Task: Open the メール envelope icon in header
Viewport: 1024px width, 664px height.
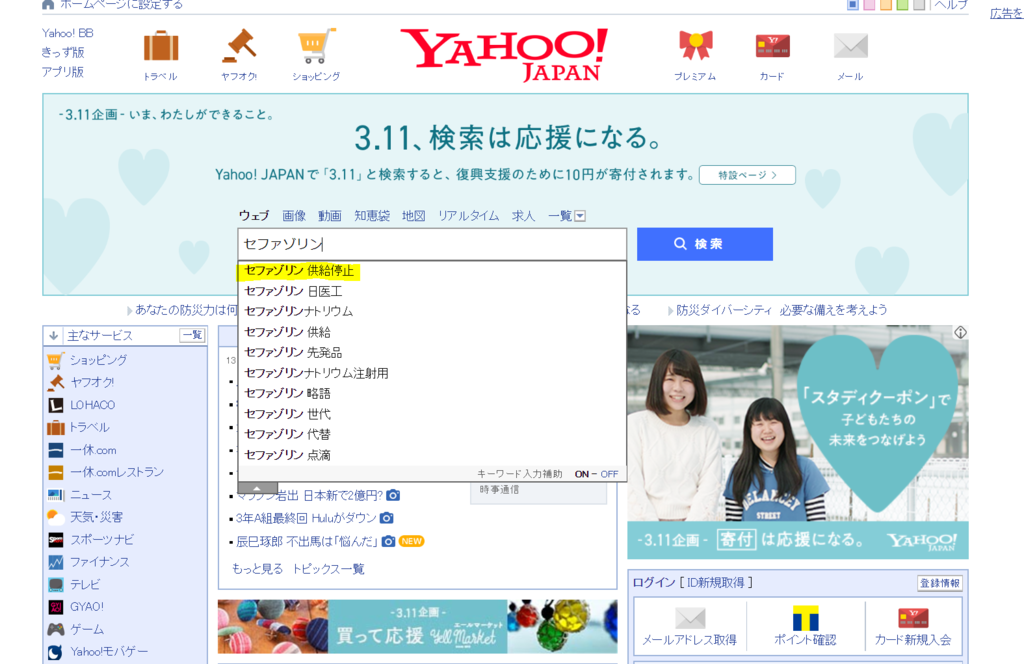Action: [x=851, y=46]
